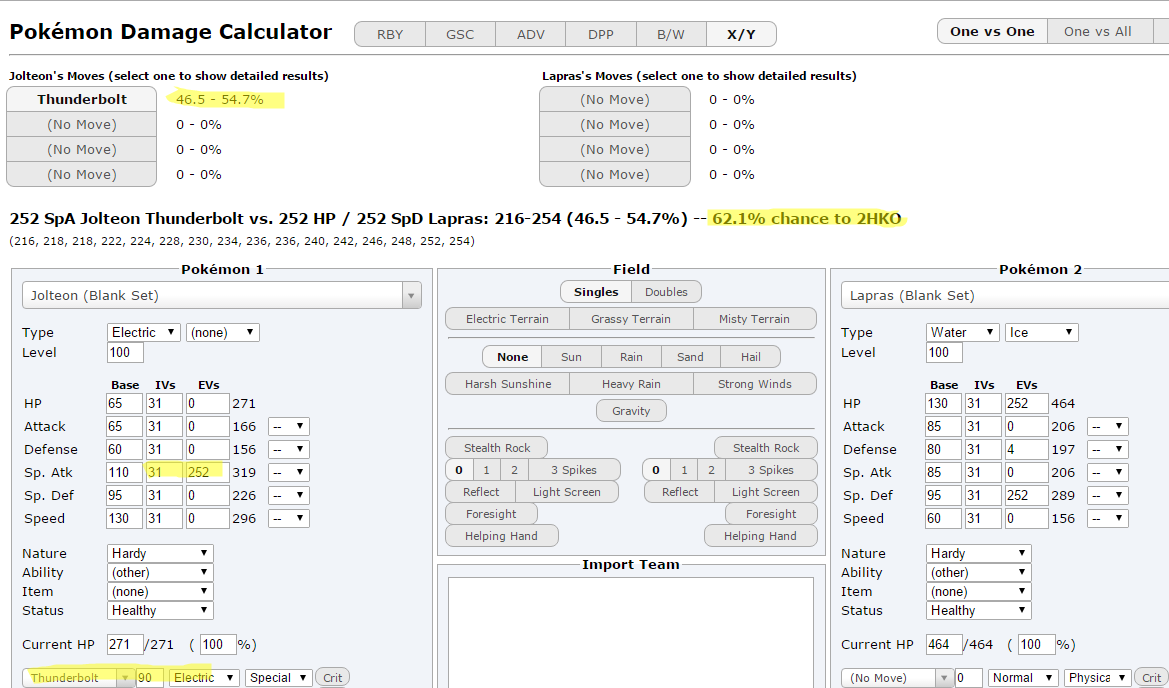Click Jolteon's Level field
This screenshot has width=1169, height=688.
125,353
